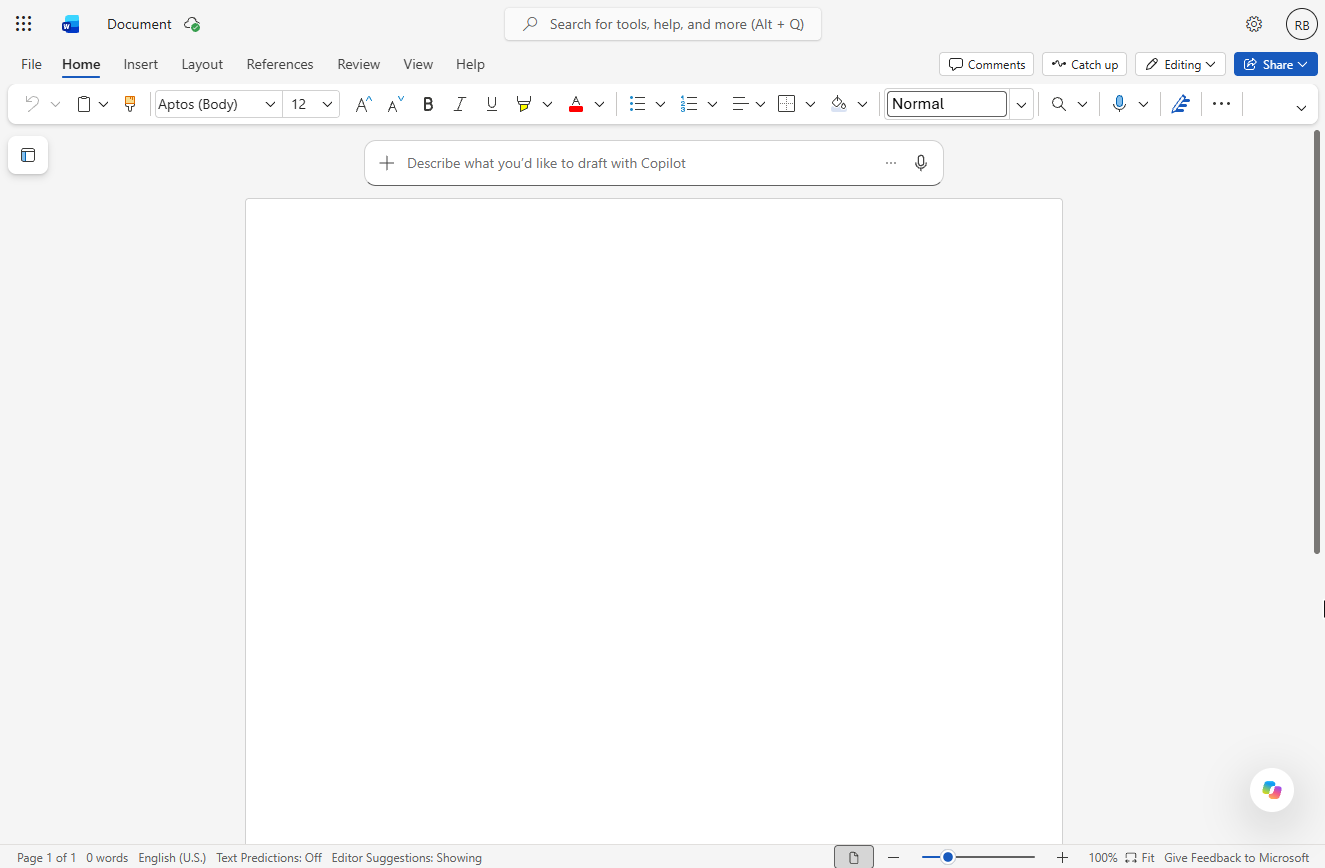This screenshot has height=868, width=1325.
Task: Switch to the References tab
Action: 280,64
